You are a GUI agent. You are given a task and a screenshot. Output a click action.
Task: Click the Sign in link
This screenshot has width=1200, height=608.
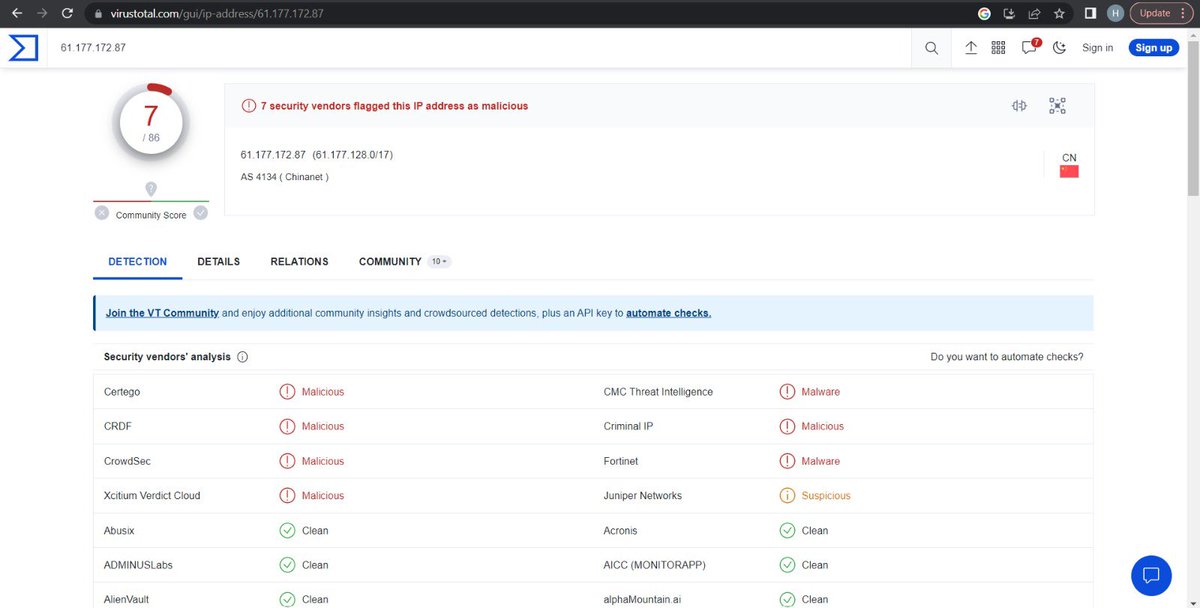coord(1097,48)
